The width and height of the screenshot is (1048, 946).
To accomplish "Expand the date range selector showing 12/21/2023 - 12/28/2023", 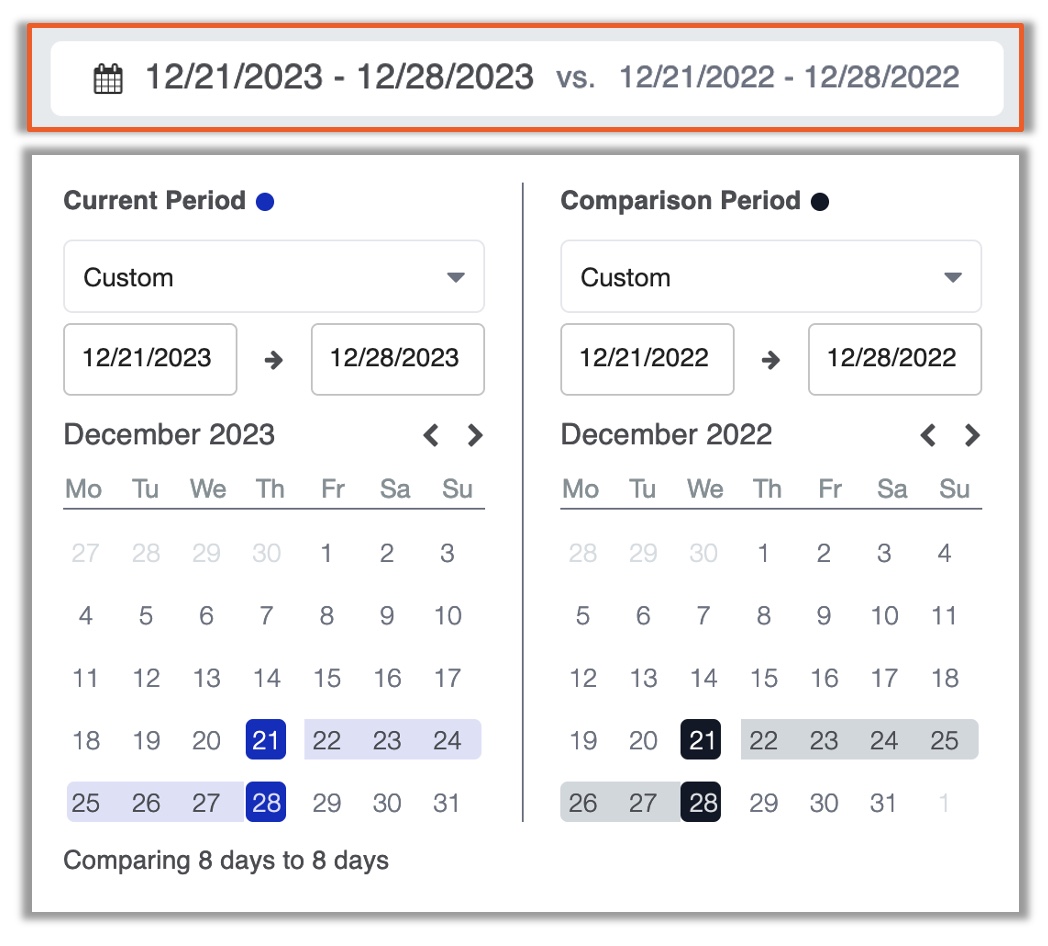I will (527, 78).
